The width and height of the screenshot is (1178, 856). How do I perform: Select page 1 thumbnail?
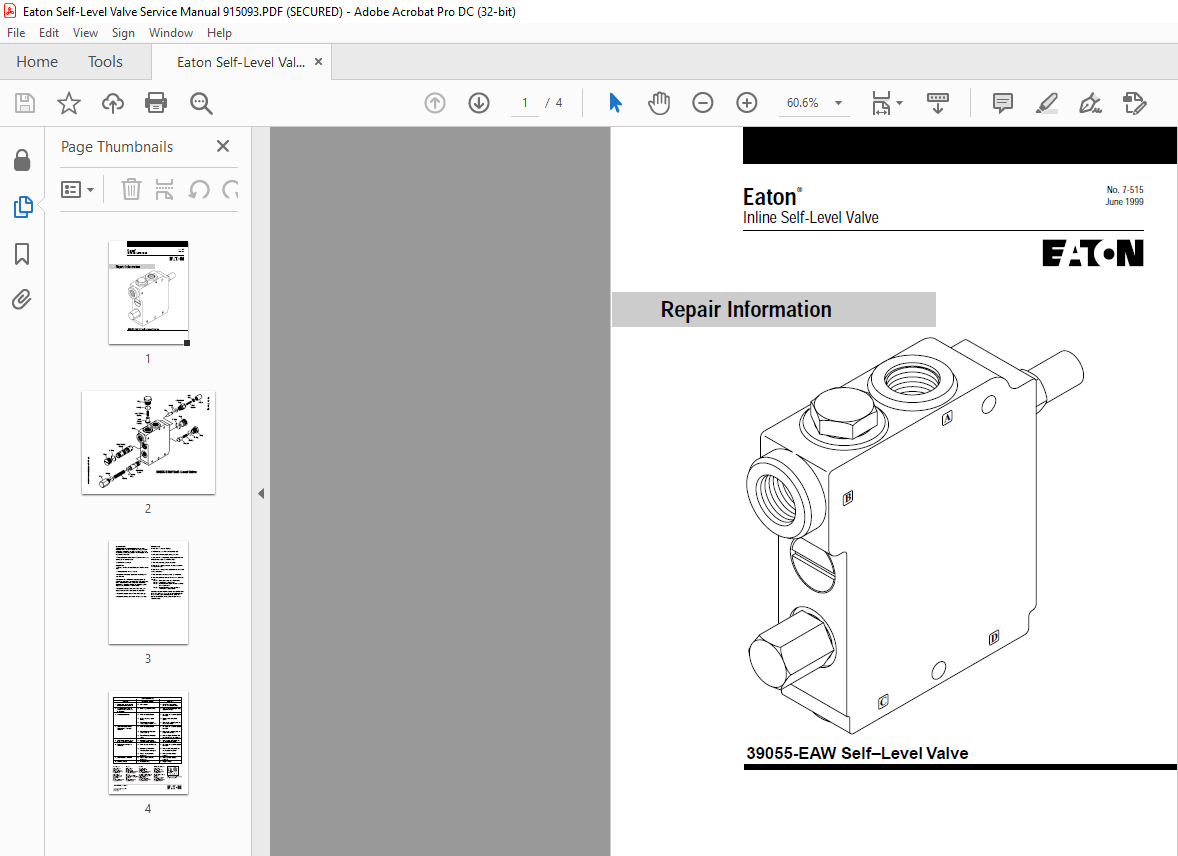click(148, 292)
